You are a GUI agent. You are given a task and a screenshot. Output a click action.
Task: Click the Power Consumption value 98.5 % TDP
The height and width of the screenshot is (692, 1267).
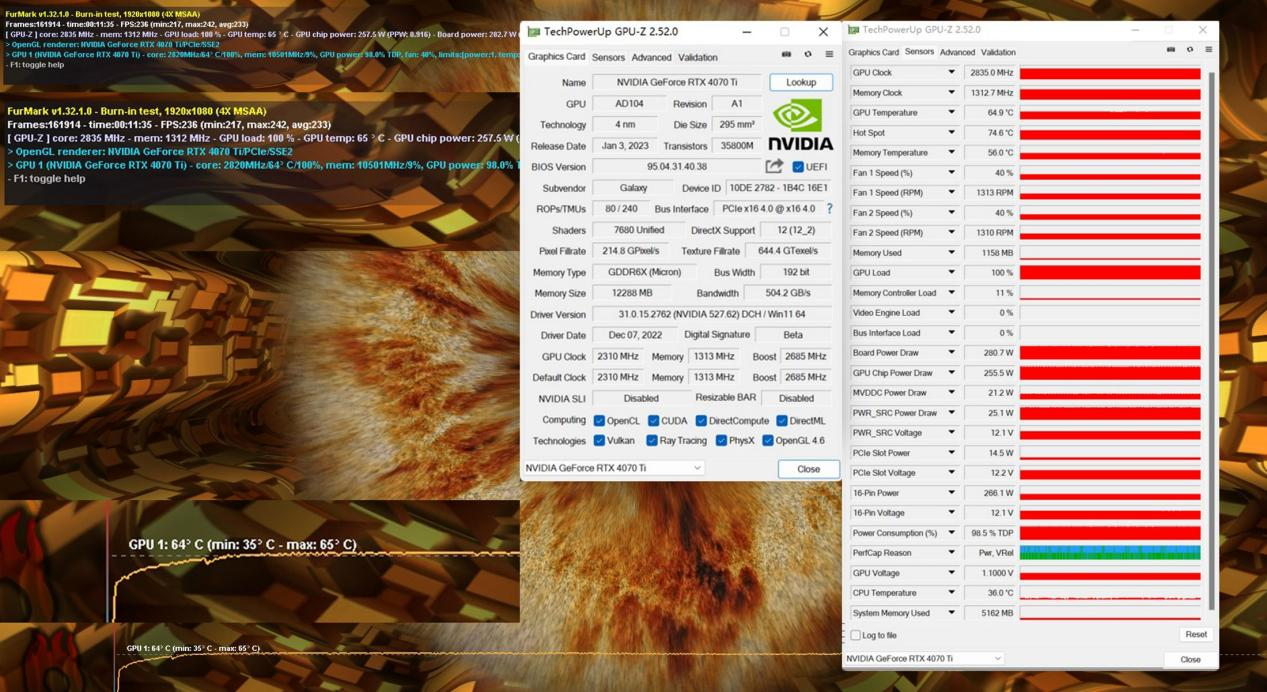[x=990, y=533]
